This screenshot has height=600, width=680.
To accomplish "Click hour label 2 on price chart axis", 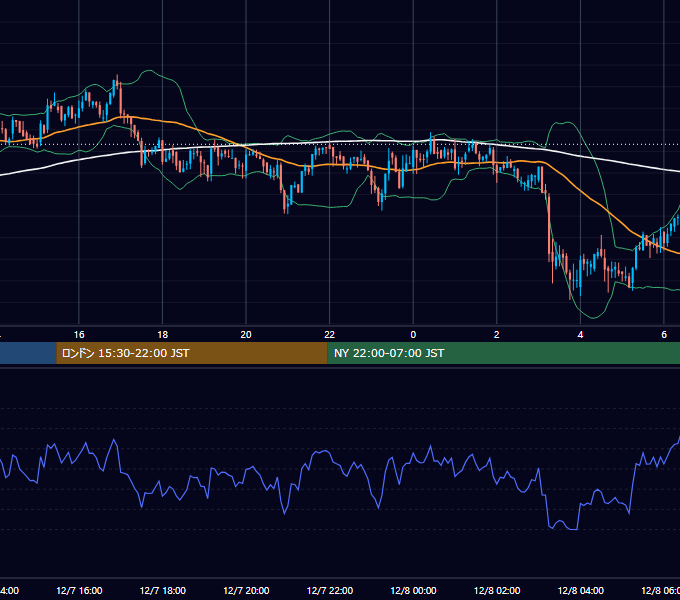I will tap(497, 335).
